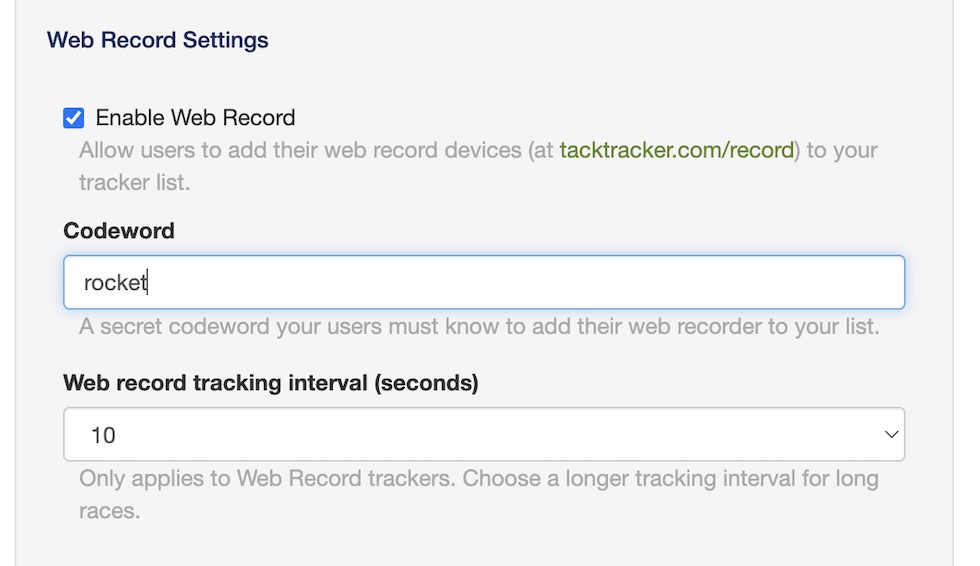Click the value 10 in interval dropdown

point(103,435)
